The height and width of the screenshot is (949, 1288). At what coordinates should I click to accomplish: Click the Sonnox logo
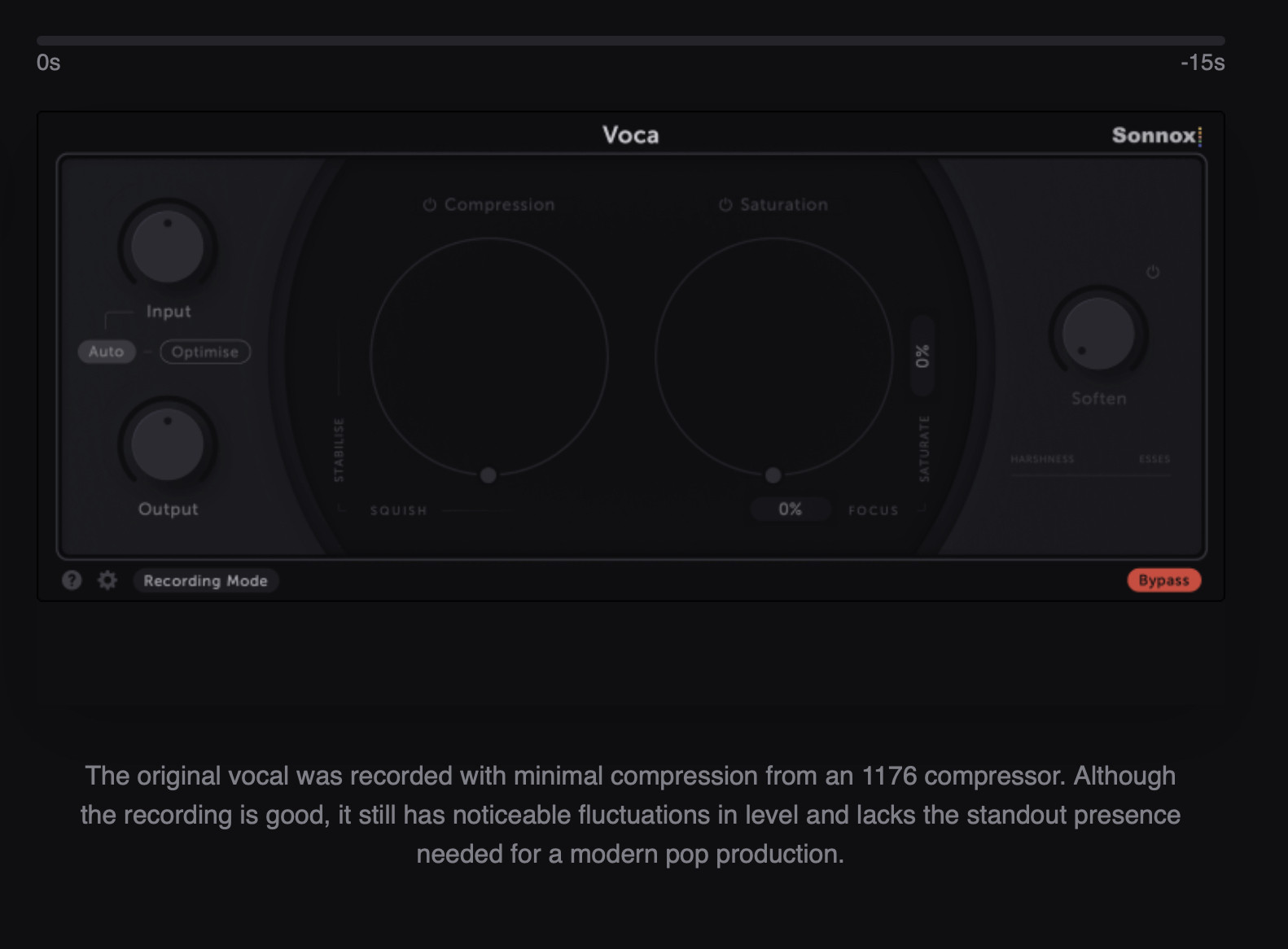(1157, 136)
